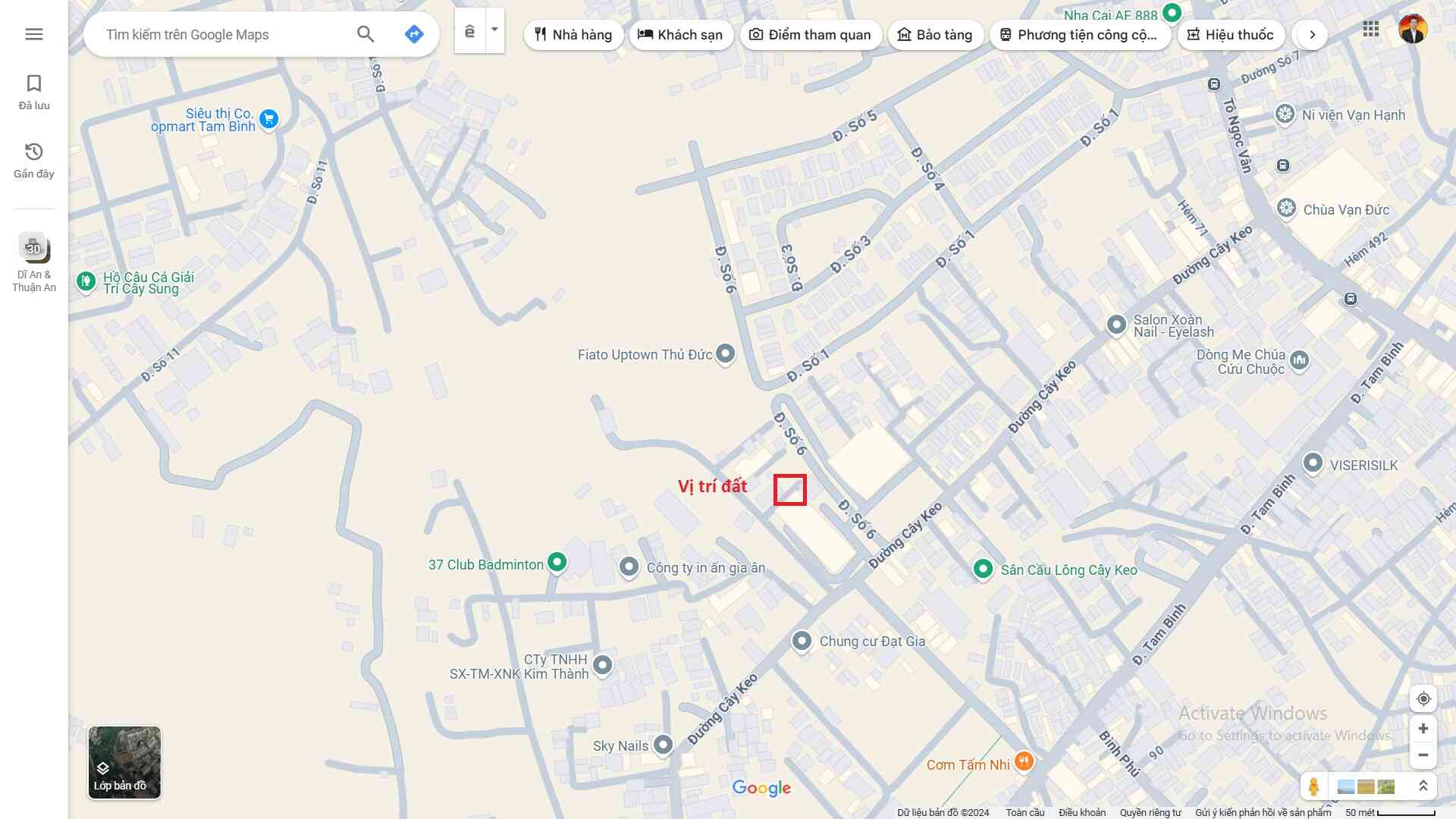Open dropdown arrow next to print icon
Image resolution: width=1456 pixels, height=819 pixels.
pyautogui.click(x=494, y=30)
